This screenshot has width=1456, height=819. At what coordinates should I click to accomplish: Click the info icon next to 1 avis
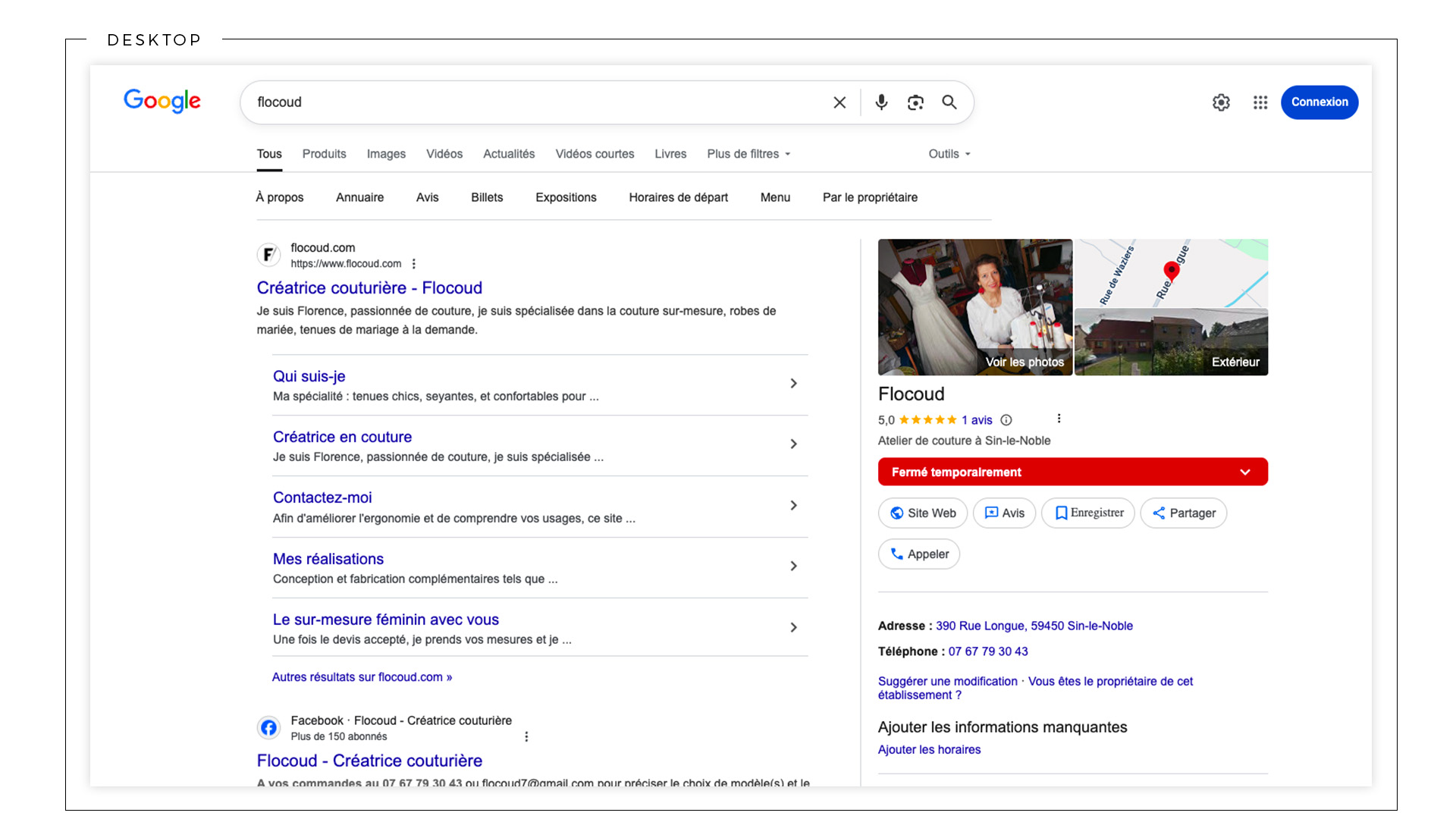point(1006,420)
